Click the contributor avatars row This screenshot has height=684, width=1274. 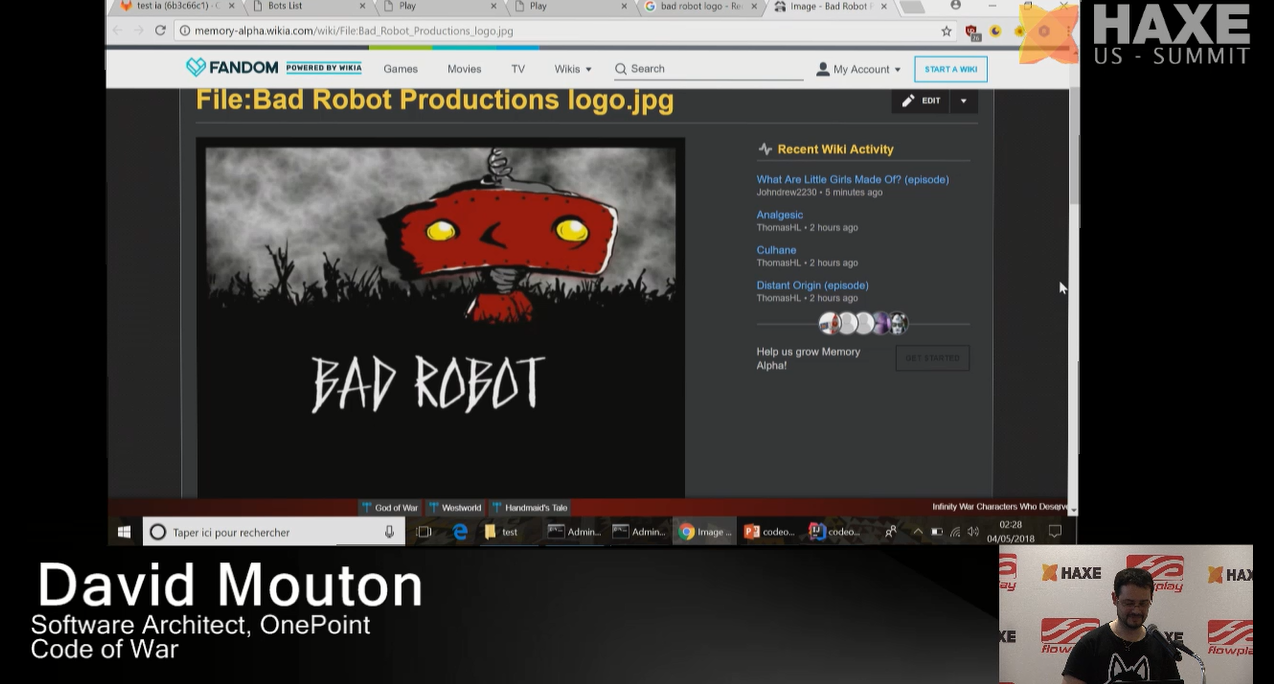click(863, 323)
